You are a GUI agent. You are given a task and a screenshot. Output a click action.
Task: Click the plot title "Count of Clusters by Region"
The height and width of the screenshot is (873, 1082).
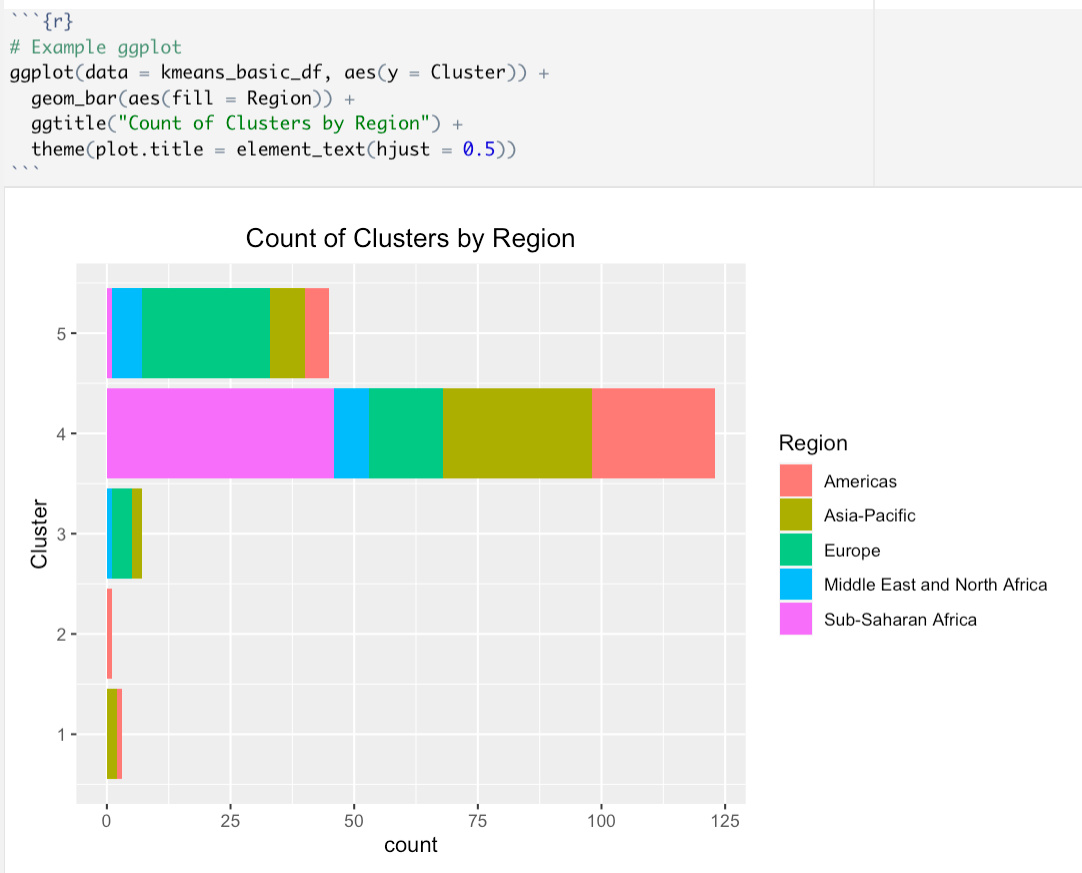point(410,239)
